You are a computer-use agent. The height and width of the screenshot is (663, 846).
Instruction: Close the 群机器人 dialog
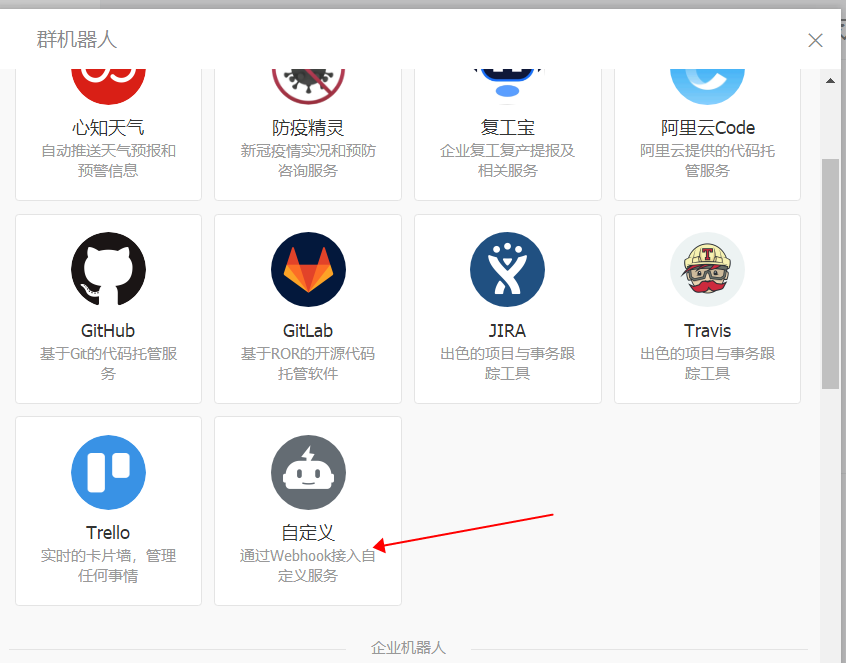point(815,40)
